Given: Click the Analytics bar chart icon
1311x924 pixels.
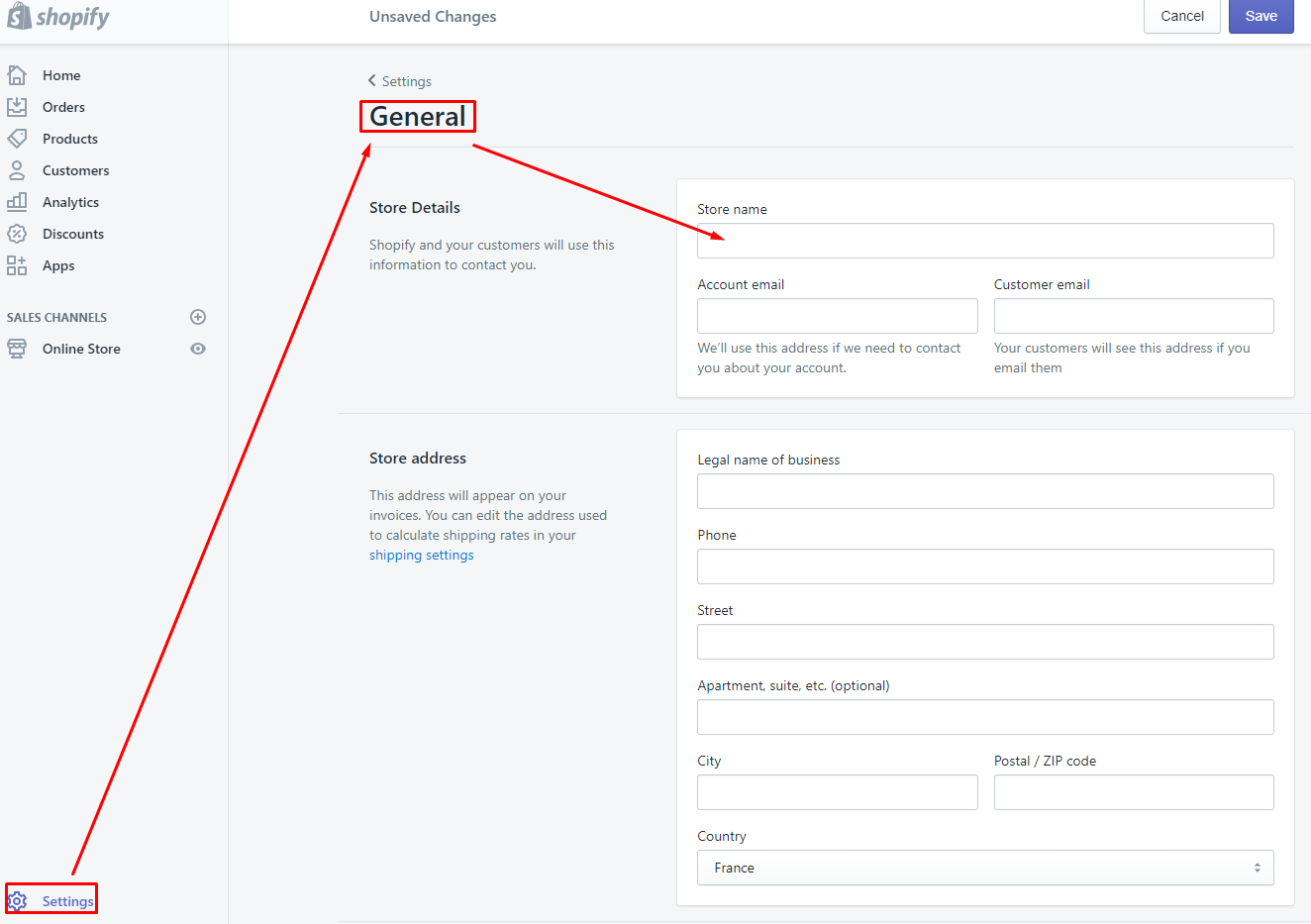Looking at the screenshot, I should (x=17, y=202).
